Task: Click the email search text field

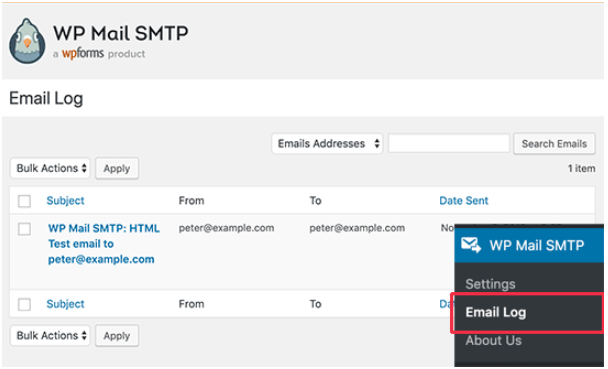Action: (449, 144)
